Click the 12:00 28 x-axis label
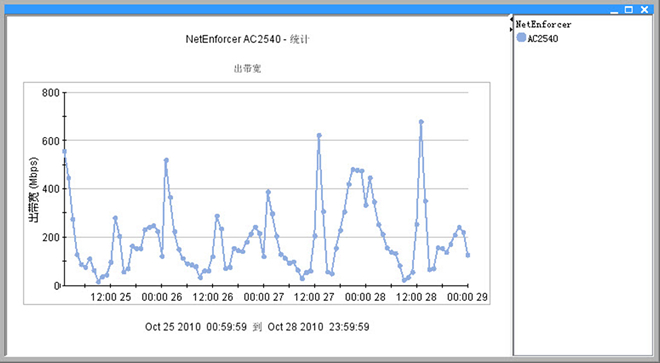The width and height of the screenshot is (660, 363). [x=416, y=297]
